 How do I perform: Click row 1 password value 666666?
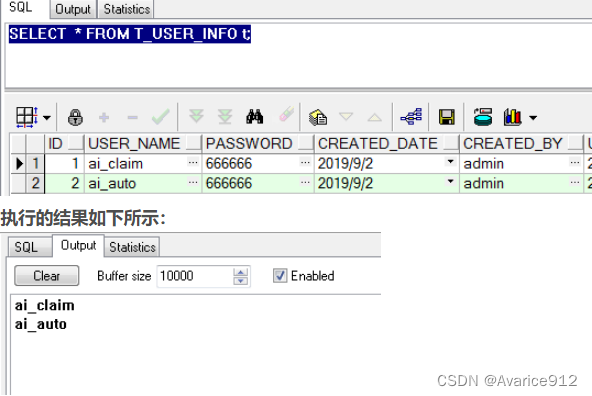229,163
